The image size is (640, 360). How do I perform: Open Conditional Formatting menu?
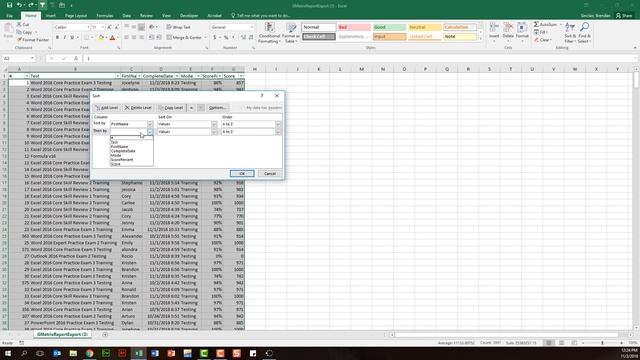tap(269, 33)
